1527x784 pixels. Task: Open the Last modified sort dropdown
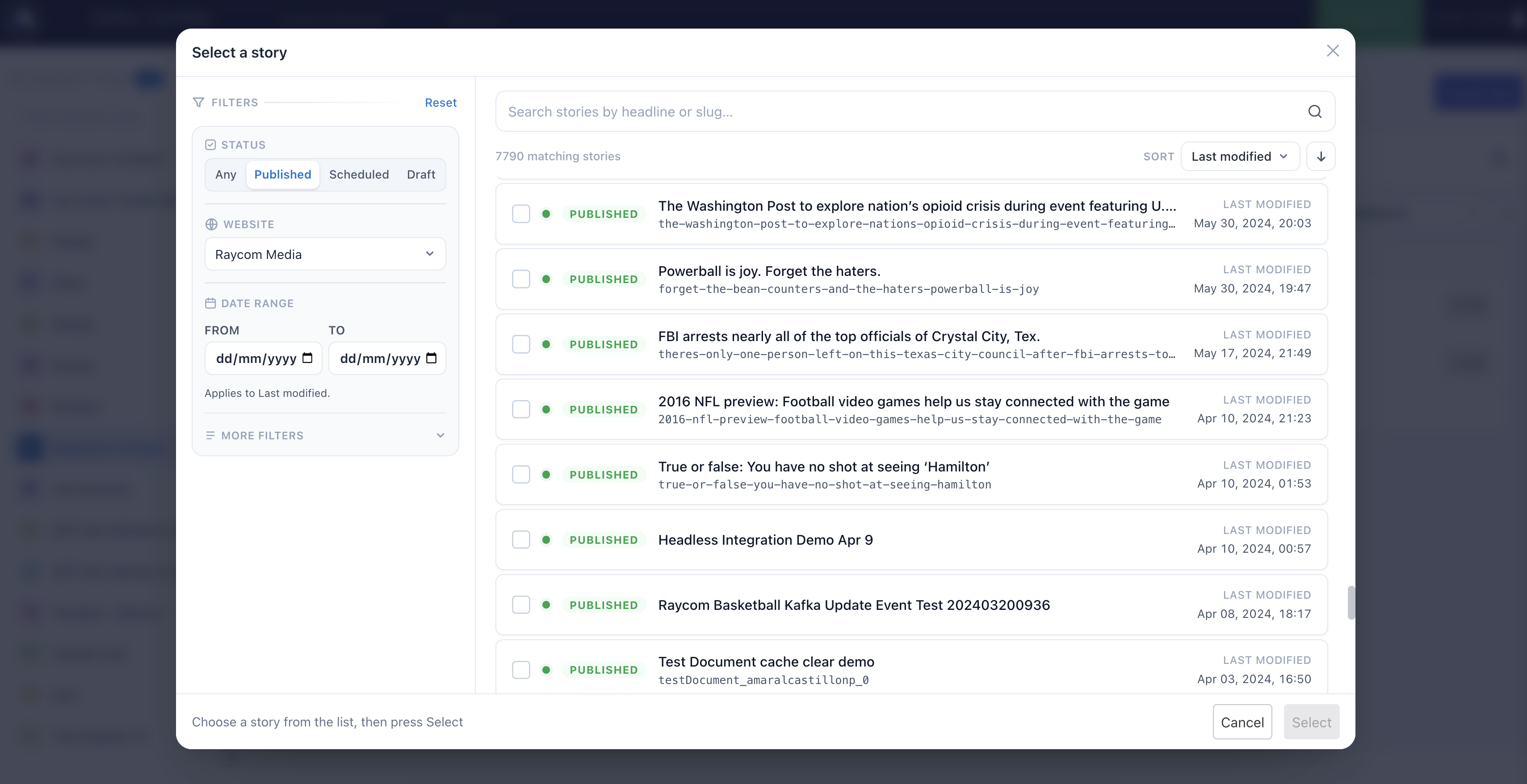pos(1240,156)
